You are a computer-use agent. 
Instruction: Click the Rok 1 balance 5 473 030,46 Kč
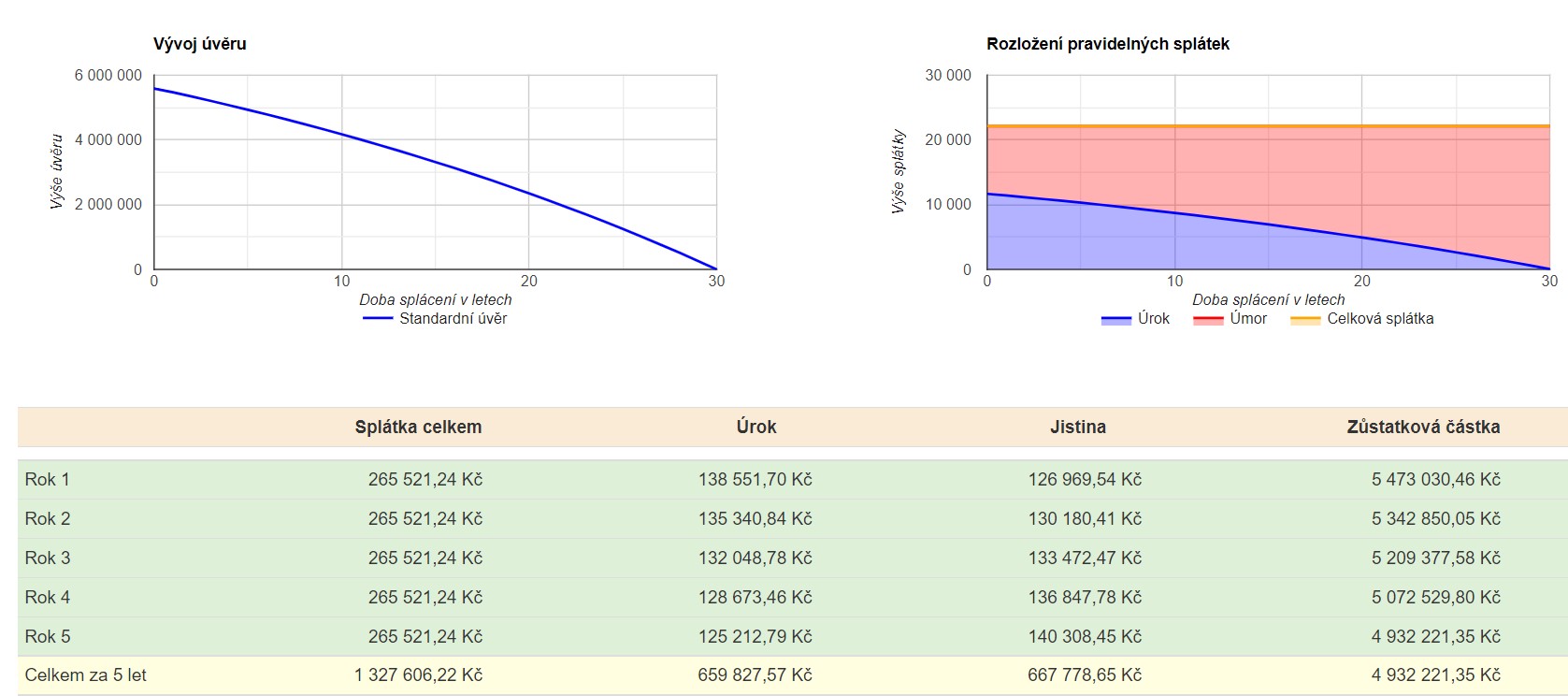point(1435,480)
